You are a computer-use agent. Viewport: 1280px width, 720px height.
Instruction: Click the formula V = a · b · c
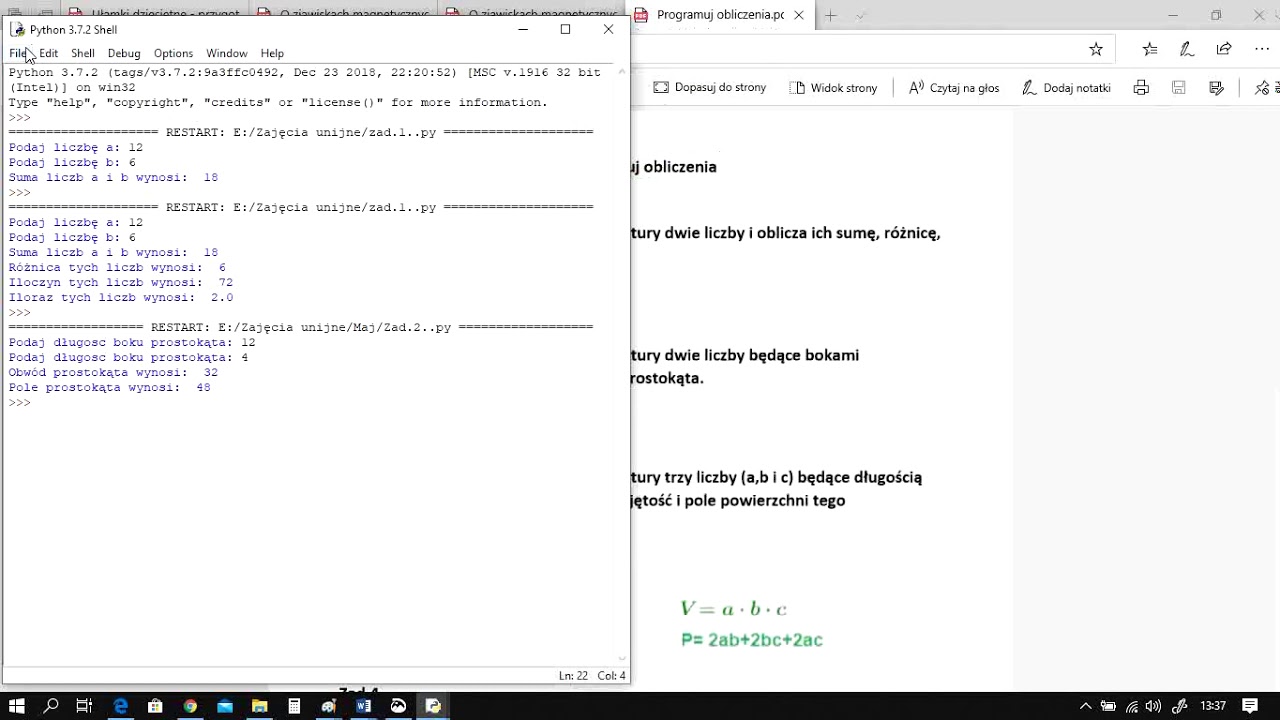tap(733, 609)
